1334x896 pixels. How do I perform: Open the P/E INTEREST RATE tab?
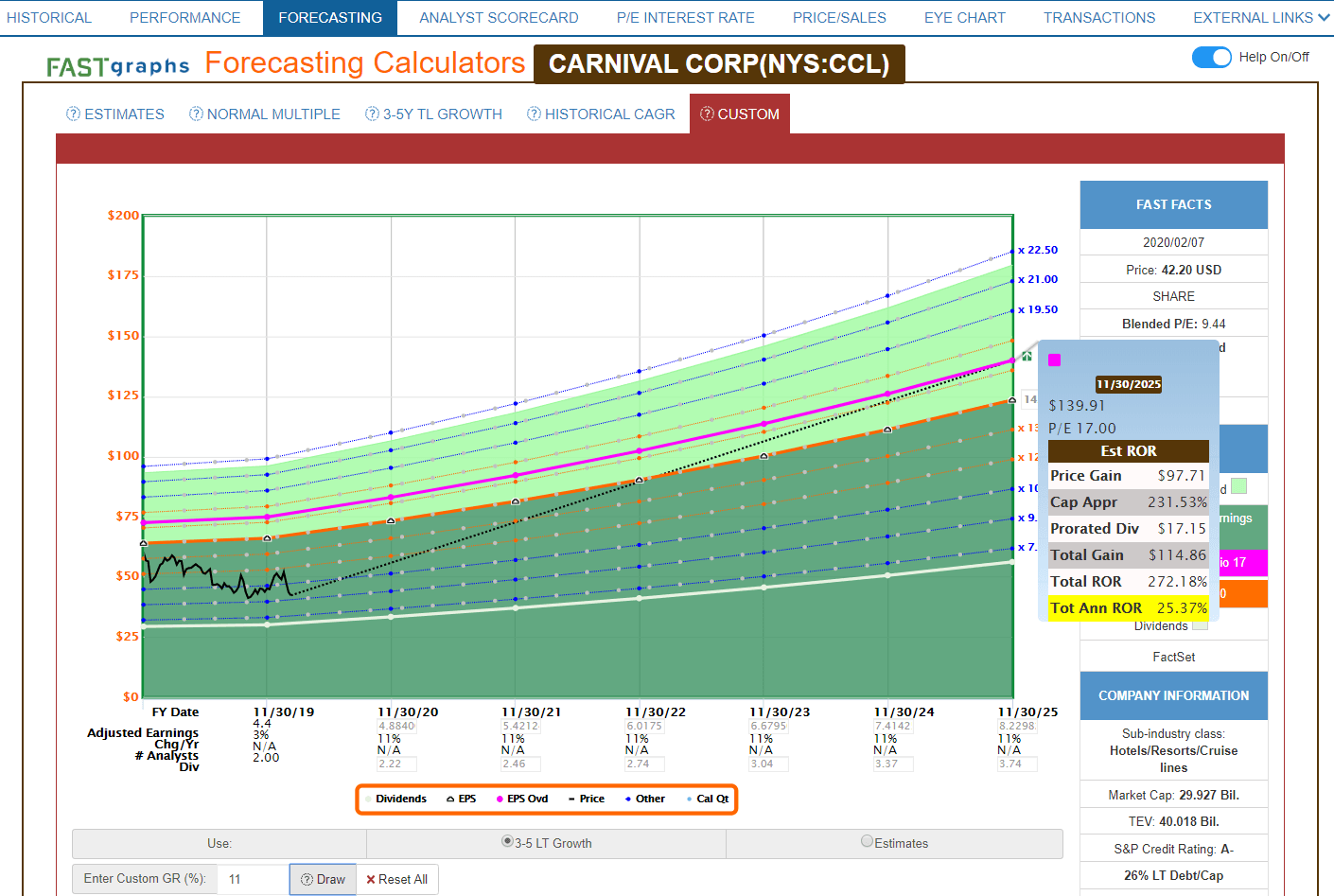686,18
